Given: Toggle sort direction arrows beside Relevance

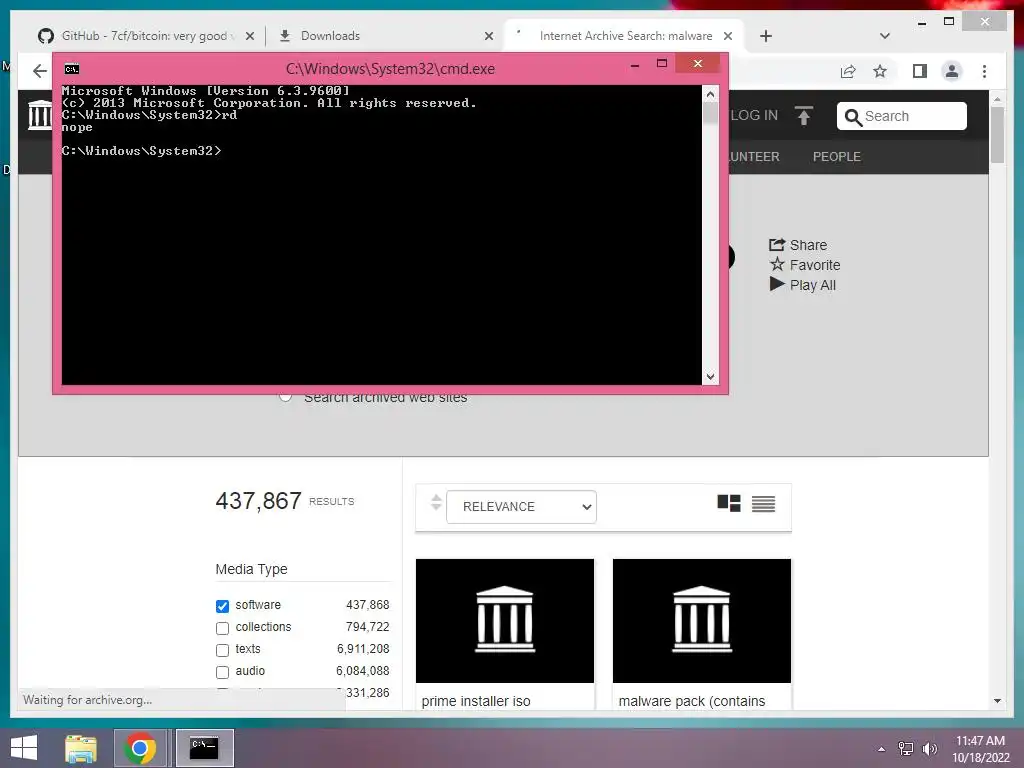Looking at the screenshot, I should point(436,503).
